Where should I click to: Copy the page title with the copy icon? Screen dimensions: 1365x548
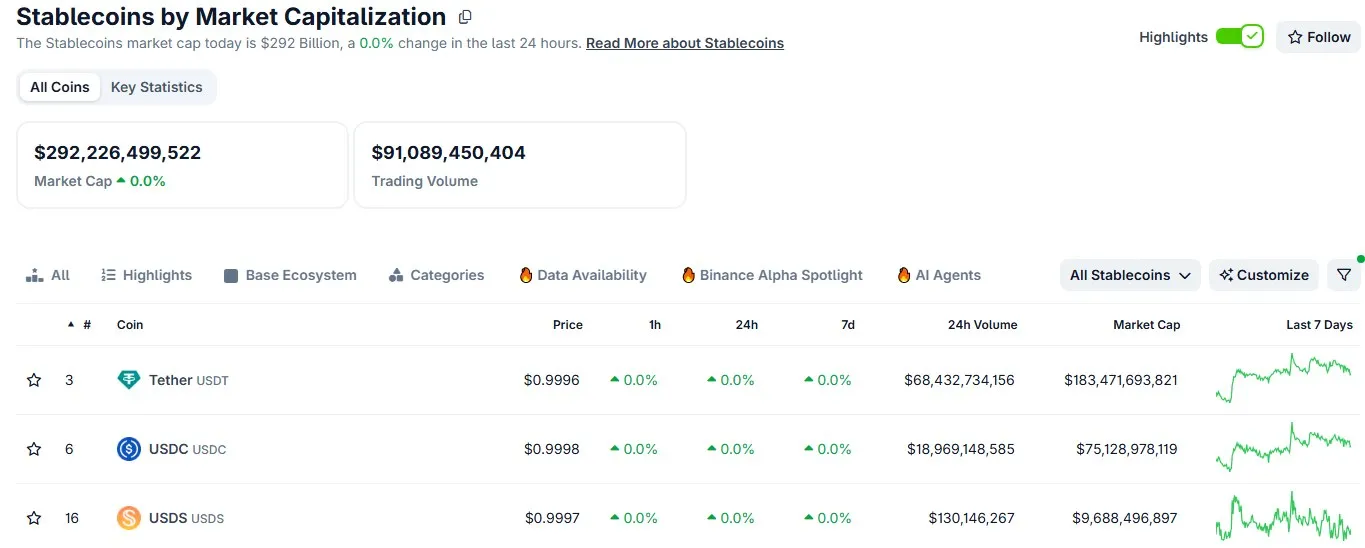[x=465, y=17]
